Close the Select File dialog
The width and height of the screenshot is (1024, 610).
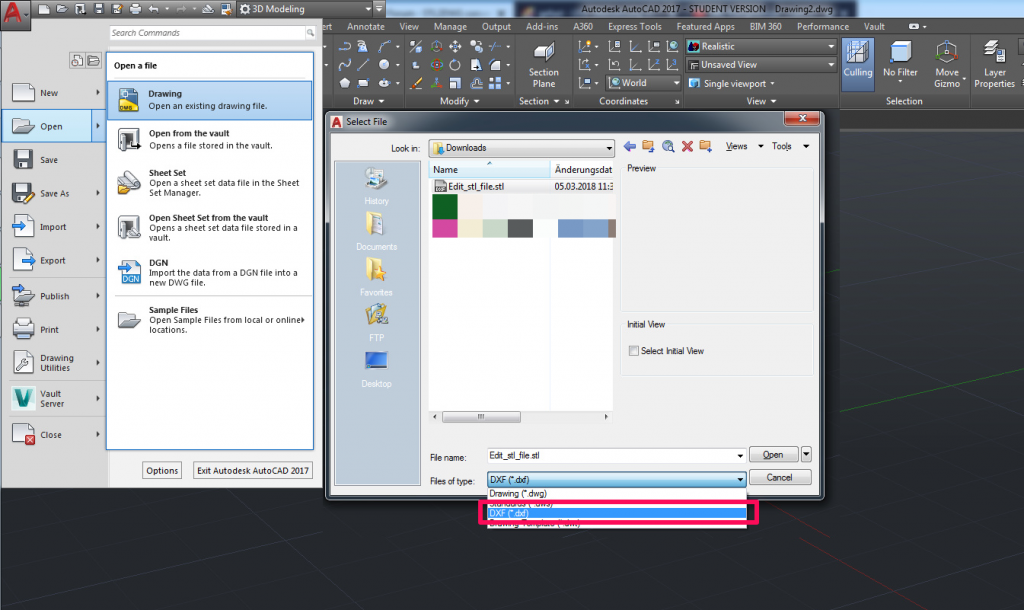click(803, 118)
